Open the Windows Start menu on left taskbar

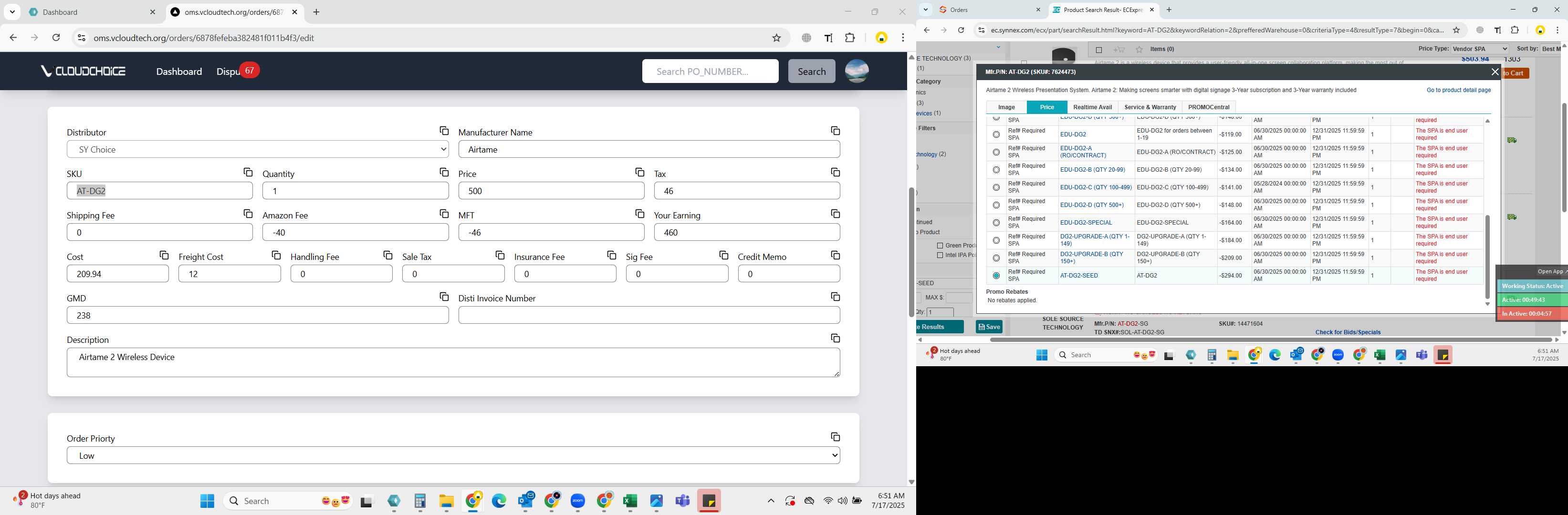(x=207, y=501)
